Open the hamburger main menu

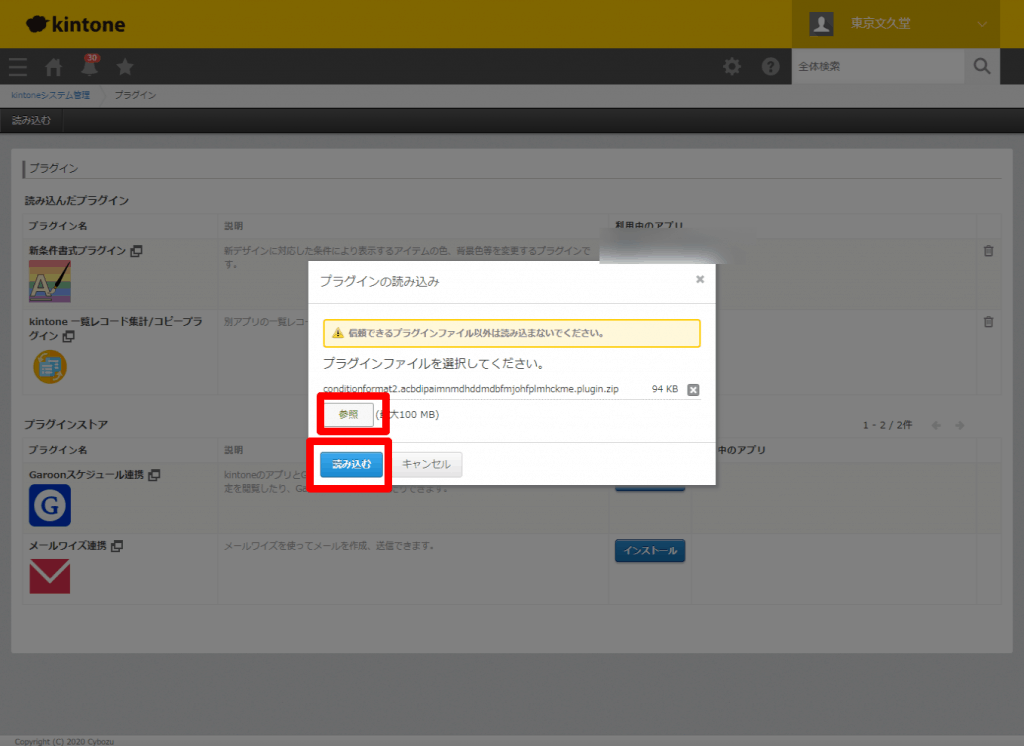pyautogui.click(x=18, y=67)
